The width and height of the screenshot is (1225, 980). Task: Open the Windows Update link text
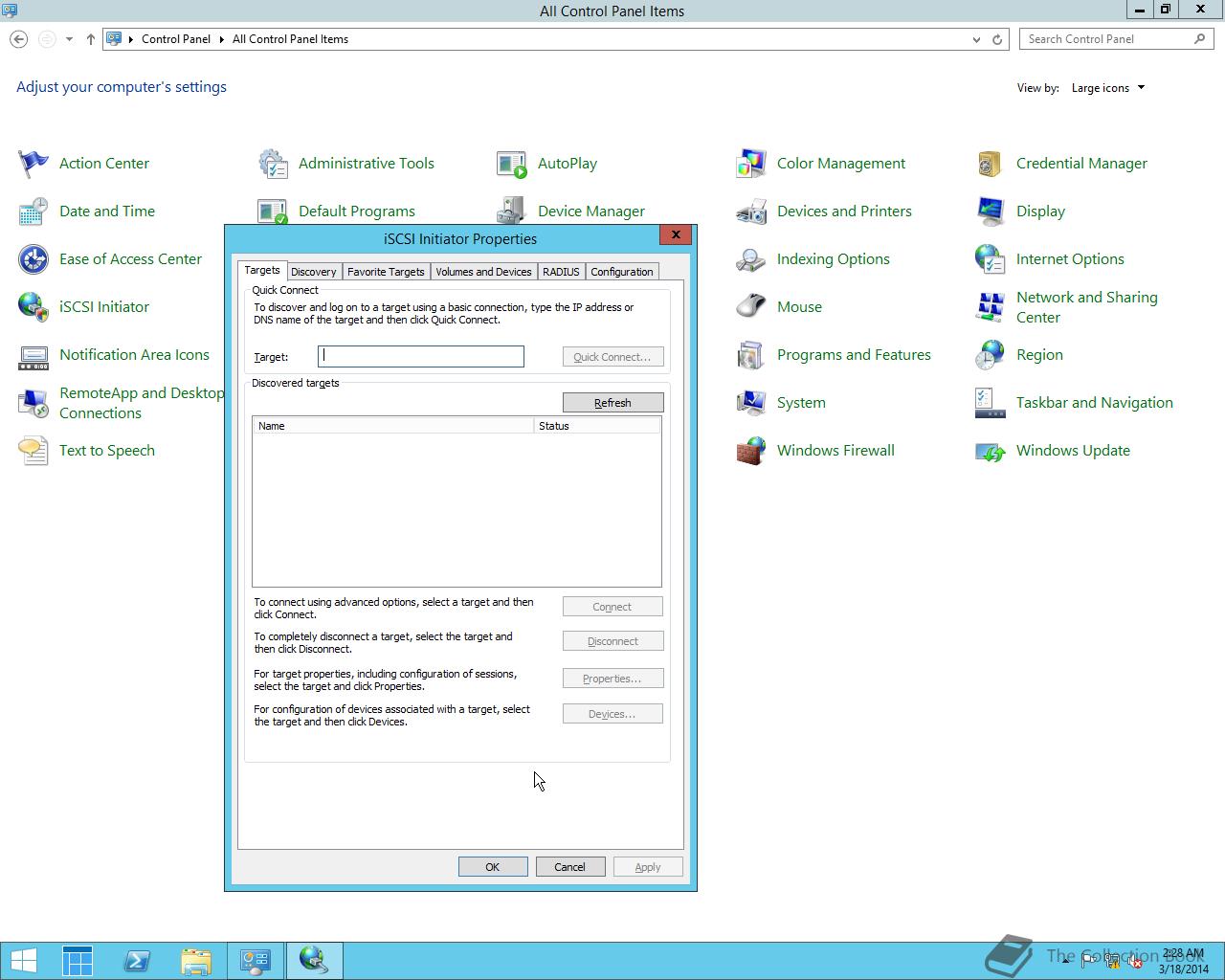pos(1073,451)
